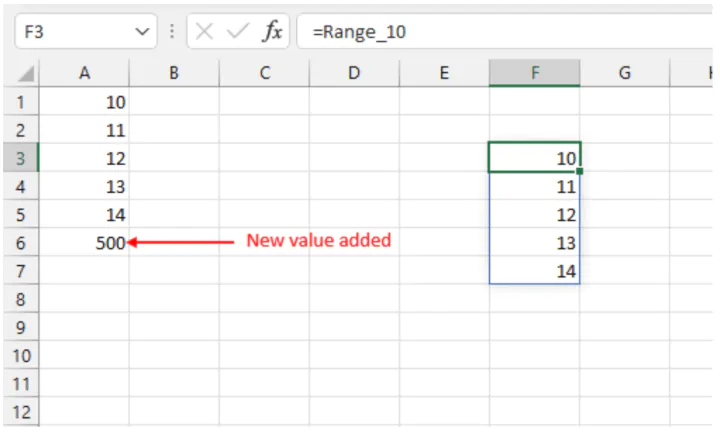Click cell F6 with value 13
Screen dimensions: 720x433
coord(534,242)
